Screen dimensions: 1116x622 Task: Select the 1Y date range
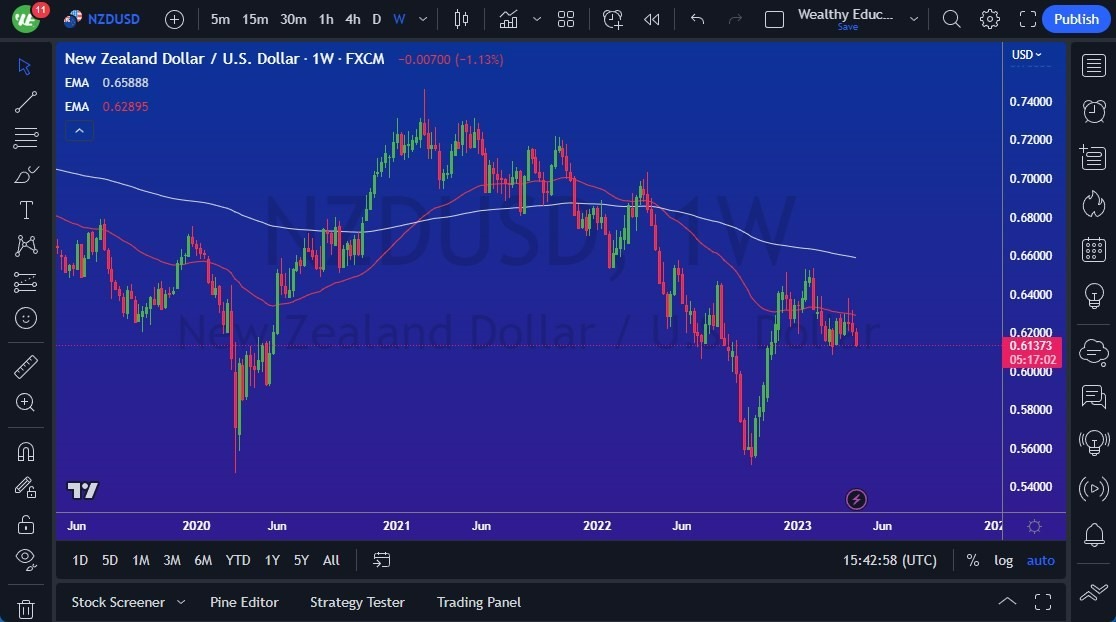pyautogui.click(x=271, y=560)
